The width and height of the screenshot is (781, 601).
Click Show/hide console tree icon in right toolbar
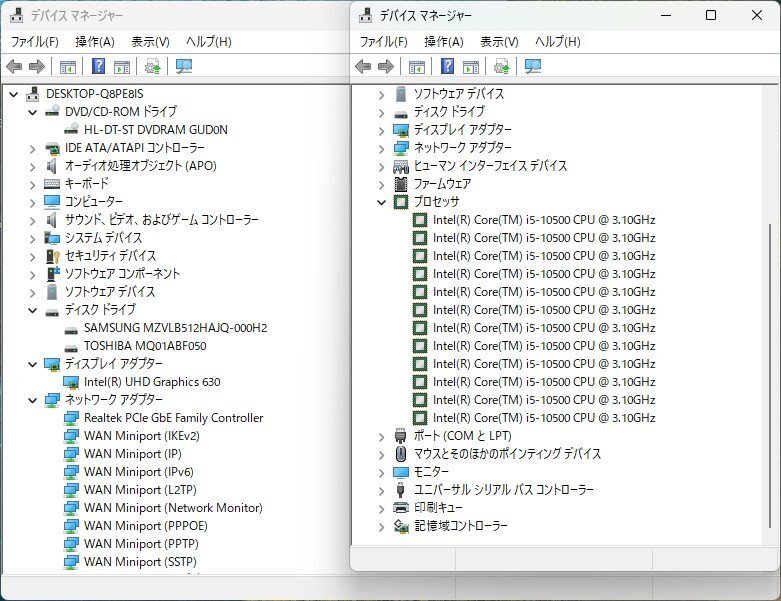point(416,66)
